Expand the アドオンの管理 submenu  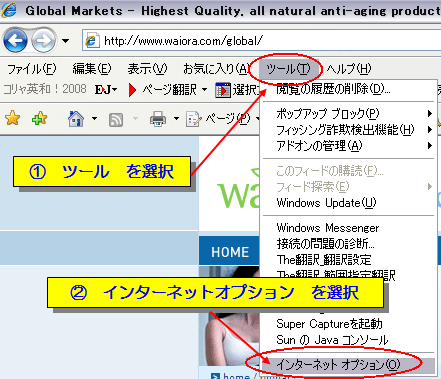348,146
